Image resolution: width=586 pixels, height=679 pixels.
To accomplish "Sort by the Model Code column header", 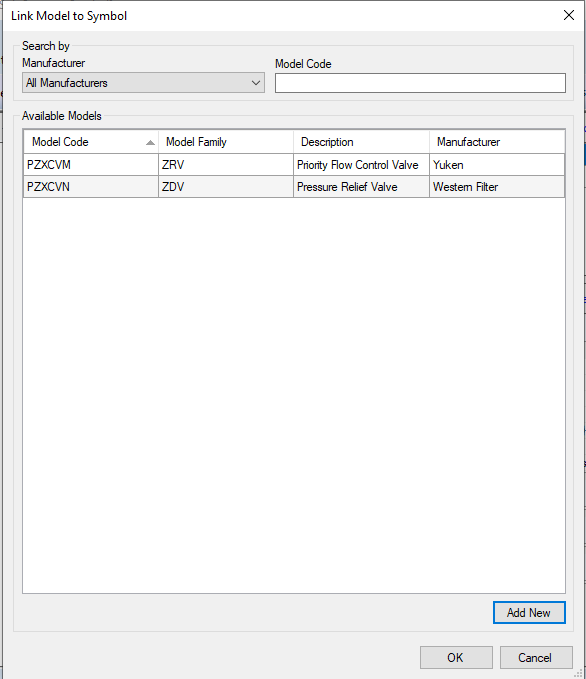I will pos(91,142).
